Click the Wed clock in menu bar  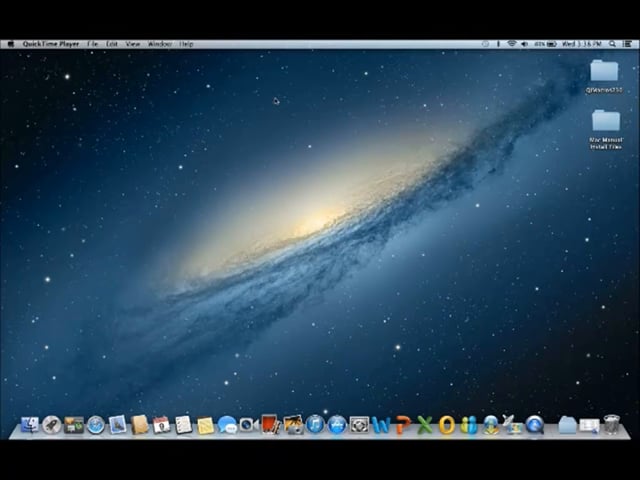click(582, 44)
